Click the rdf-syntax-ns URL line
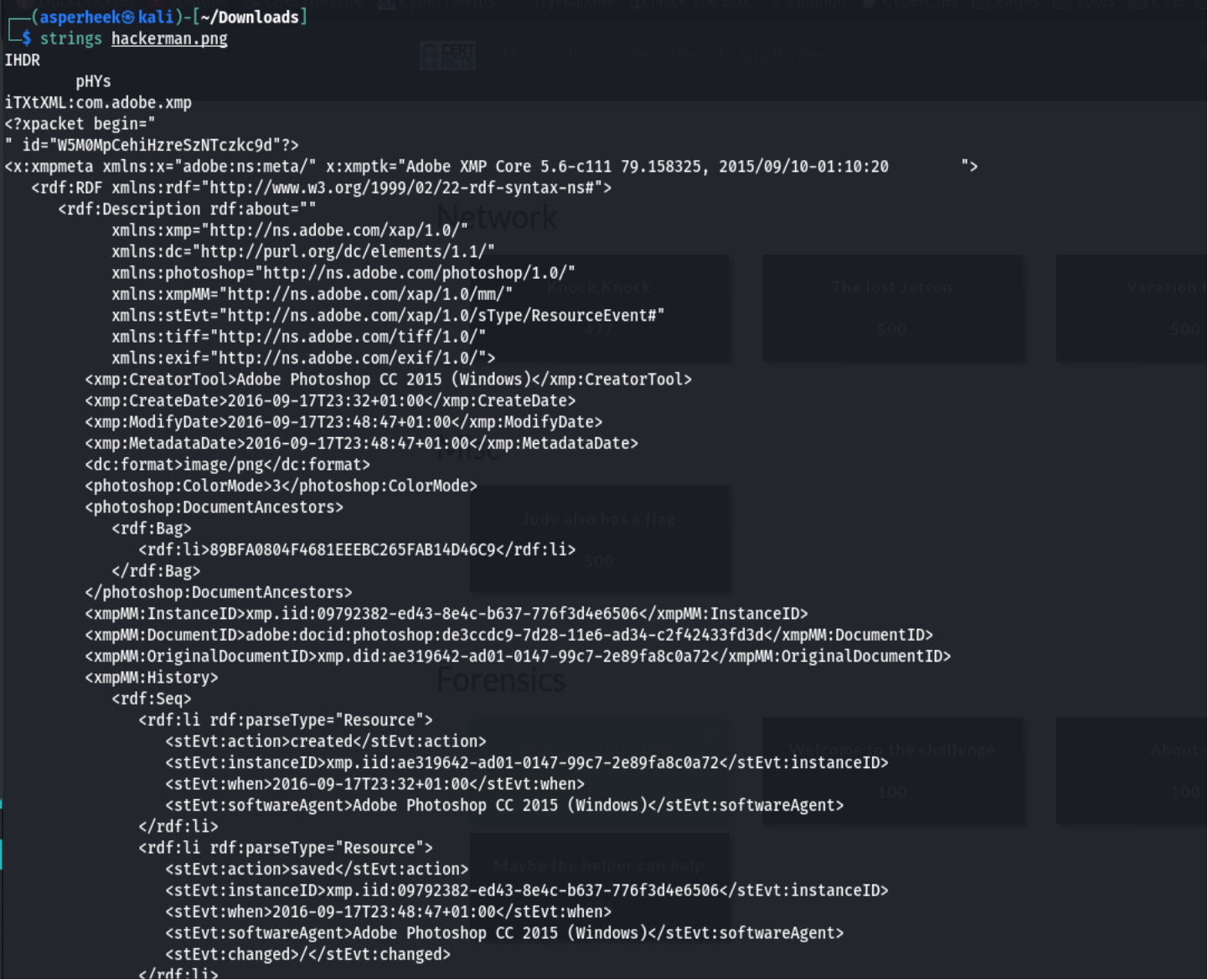This screenshot has height=980, width=1208. [x=322, y=188]
